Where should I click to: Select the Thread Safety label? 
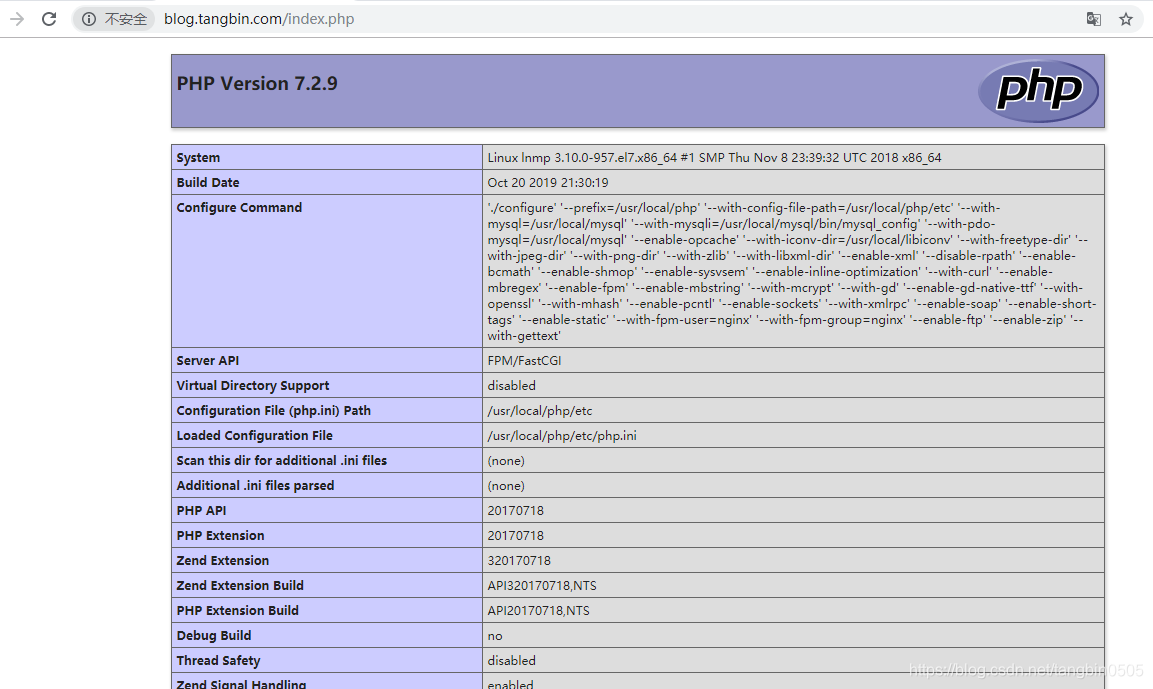pyautogui.click(x=218, y=660)
